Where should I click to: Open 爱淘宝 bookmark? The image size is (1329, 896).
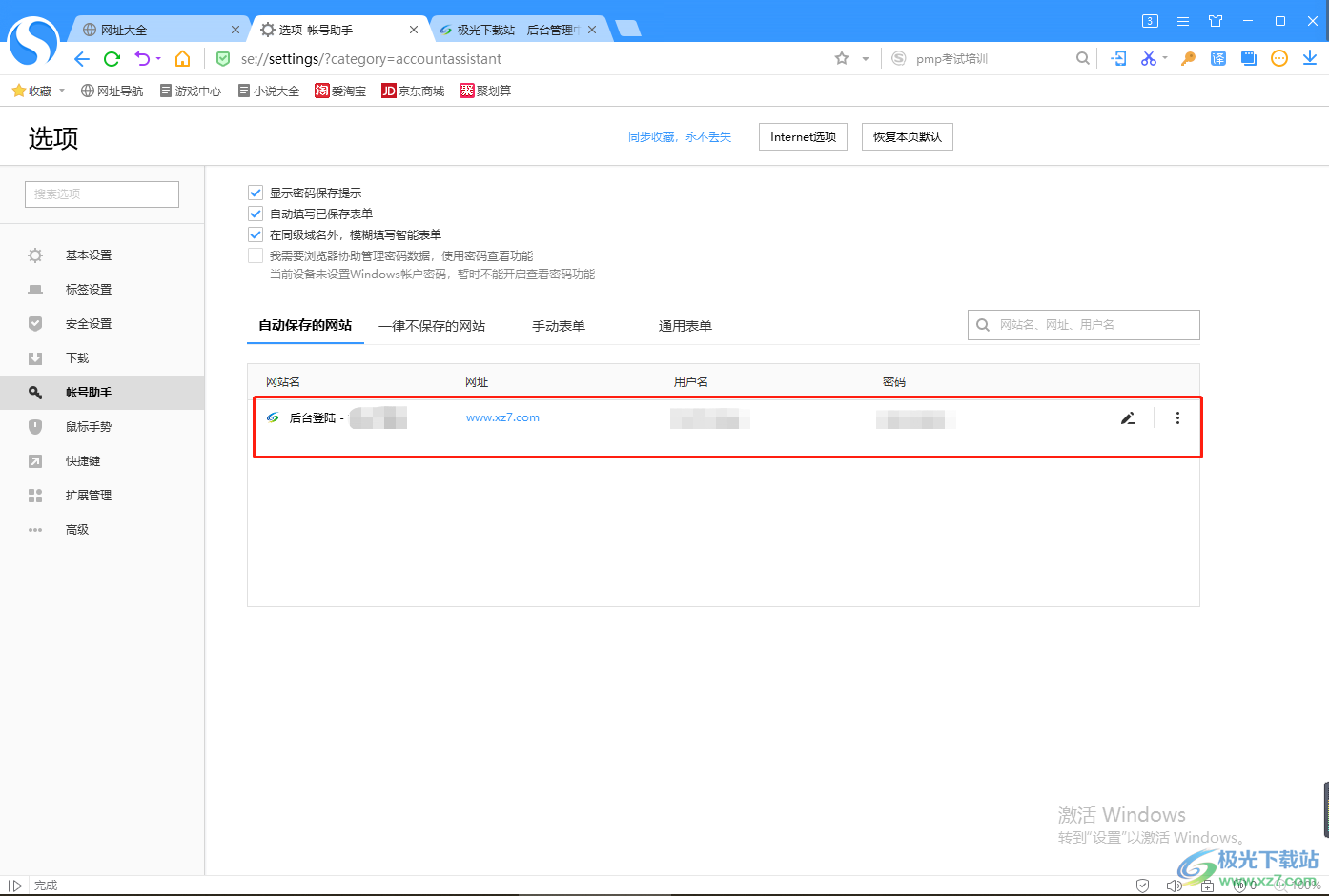(x=340, y=91)
